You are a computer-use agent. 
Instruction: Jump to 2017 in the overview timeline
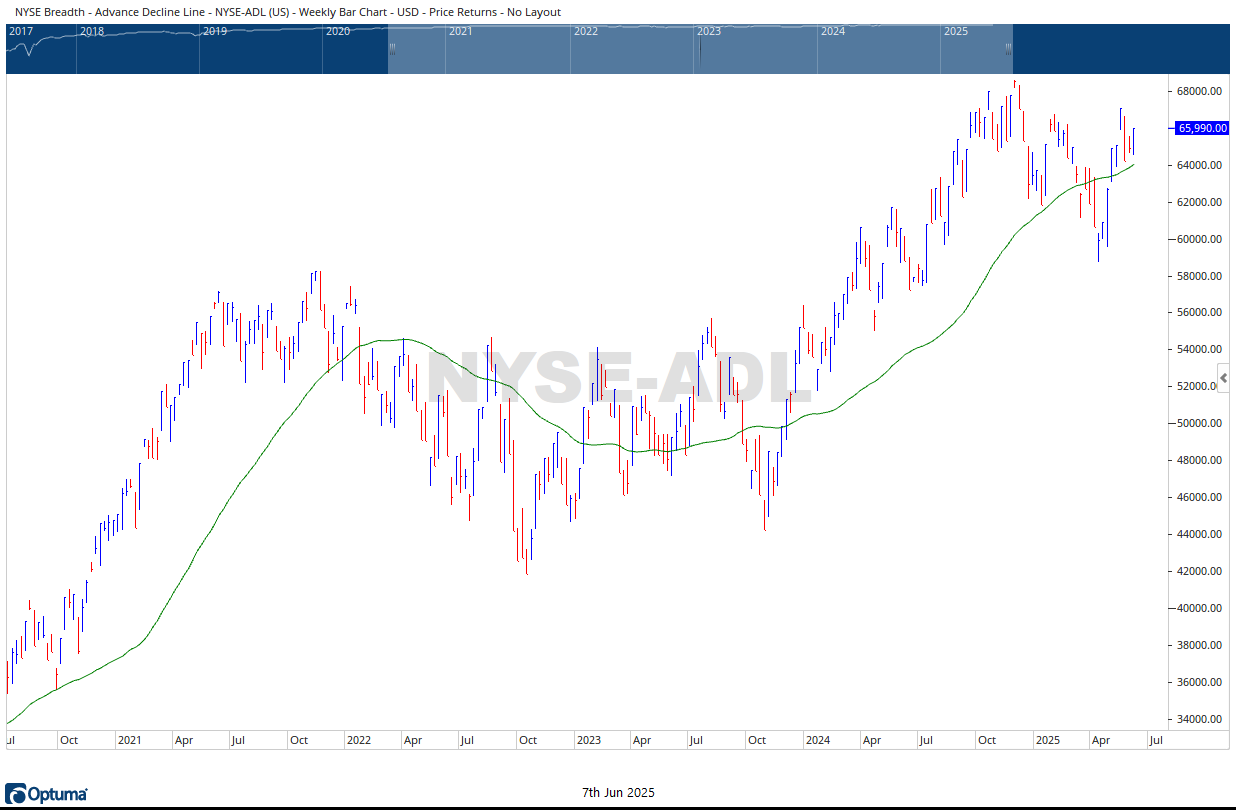(x=22, y=31)
